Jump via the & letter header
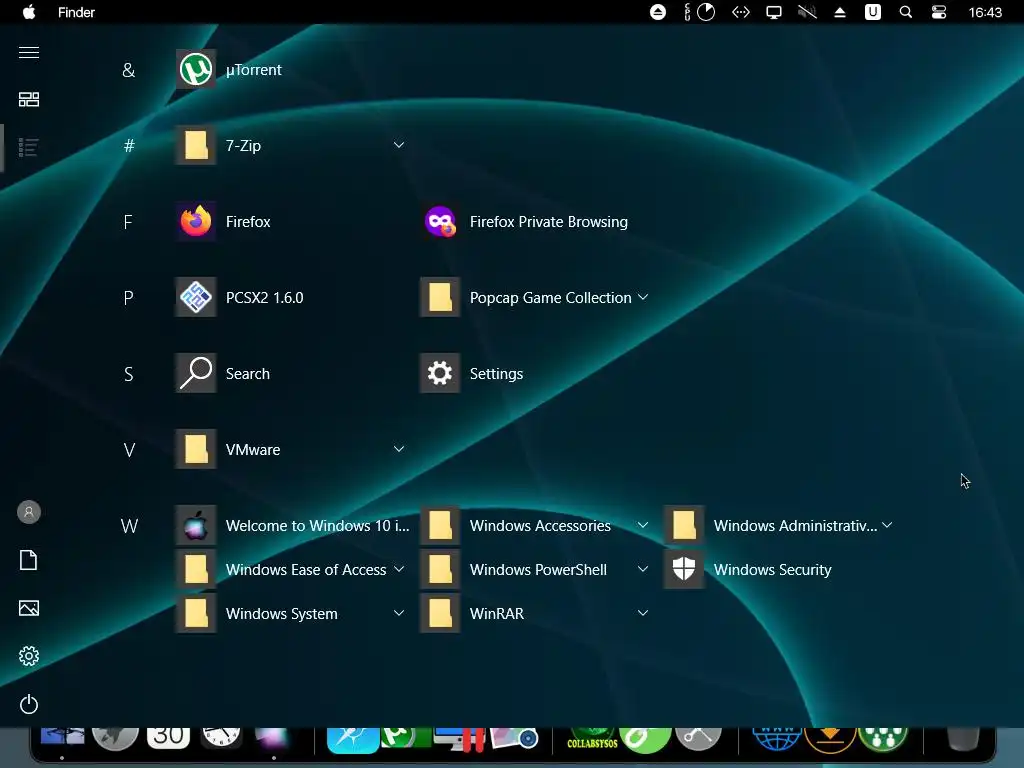 pos(129,70)
